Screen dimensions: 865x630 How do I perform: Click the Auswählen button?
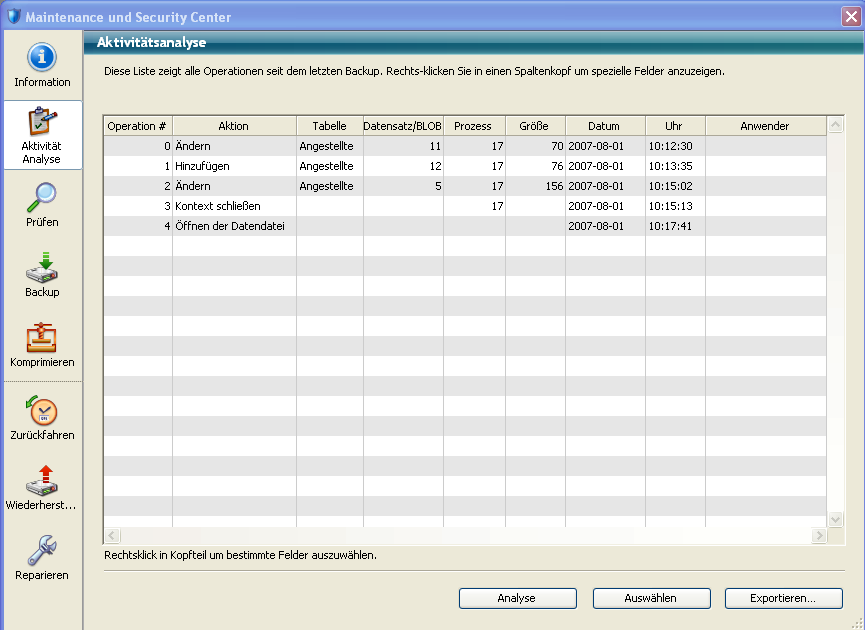pyautogui.click(x=651, y=598)
